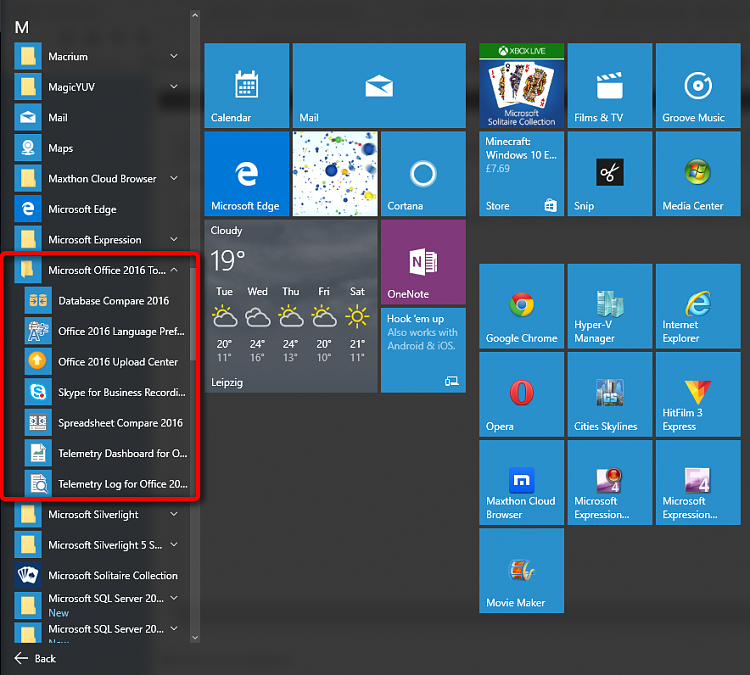The height and width of the screenshot is (675, 750).
Task: Open Office 2016 Upload Center
Action: pos(106,362)
